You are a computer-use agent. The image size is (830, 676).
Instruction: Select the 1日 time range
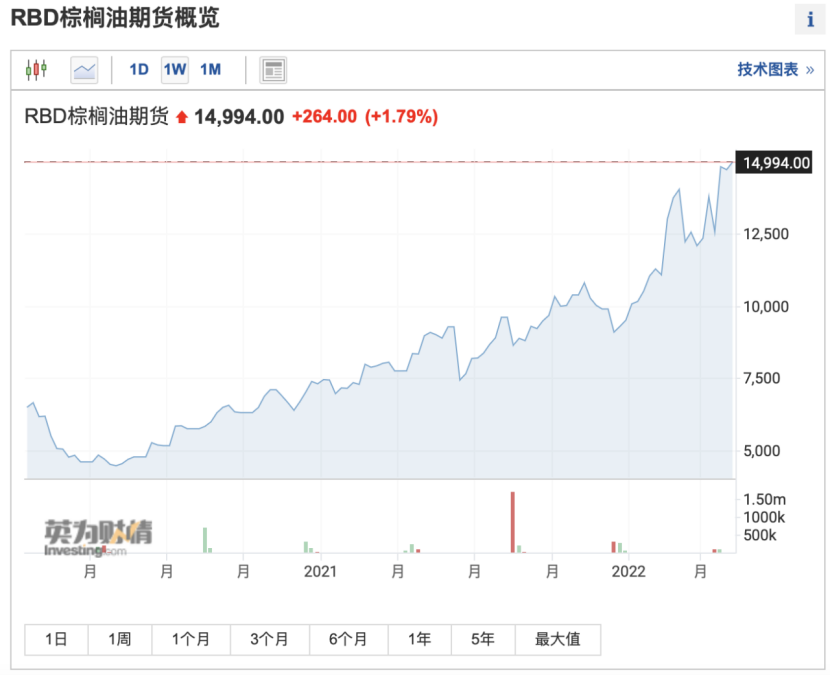56,640
